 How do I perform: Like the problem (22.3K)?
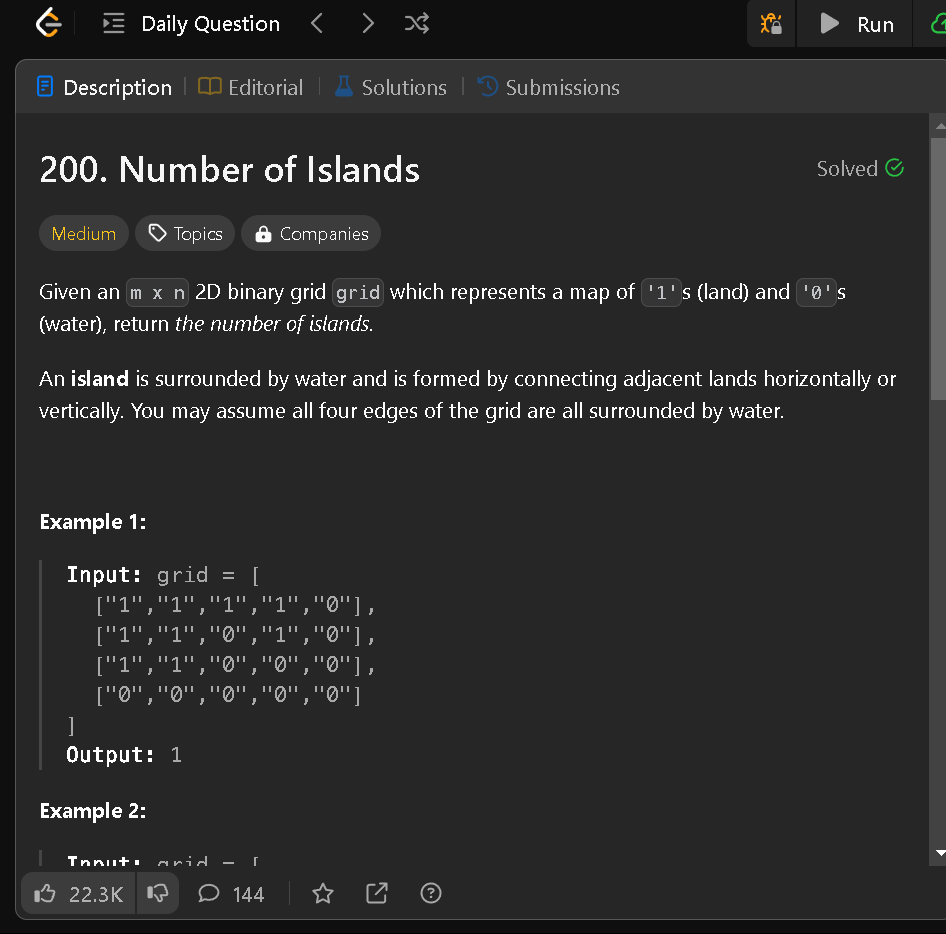click(77, 893)
